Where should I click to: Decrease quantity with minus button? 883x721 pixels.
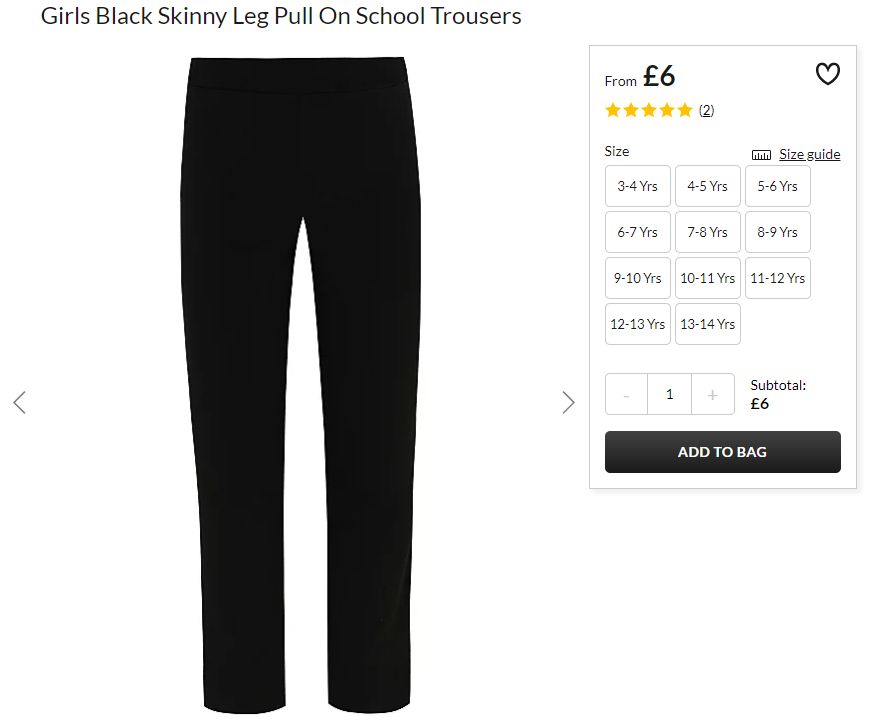pos(626,394)
